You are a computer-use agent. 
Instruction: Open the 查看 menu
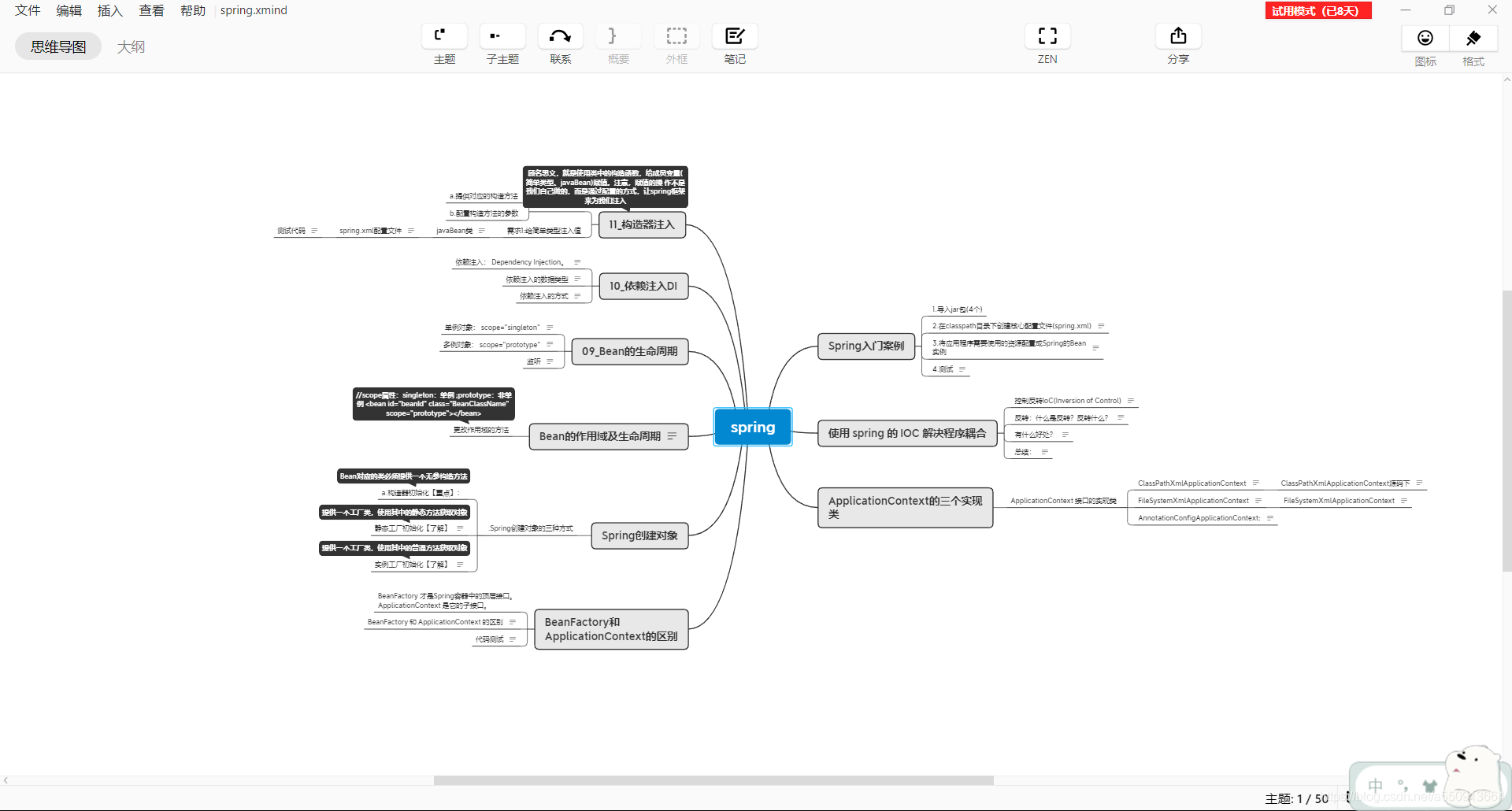tap(152, 10)
